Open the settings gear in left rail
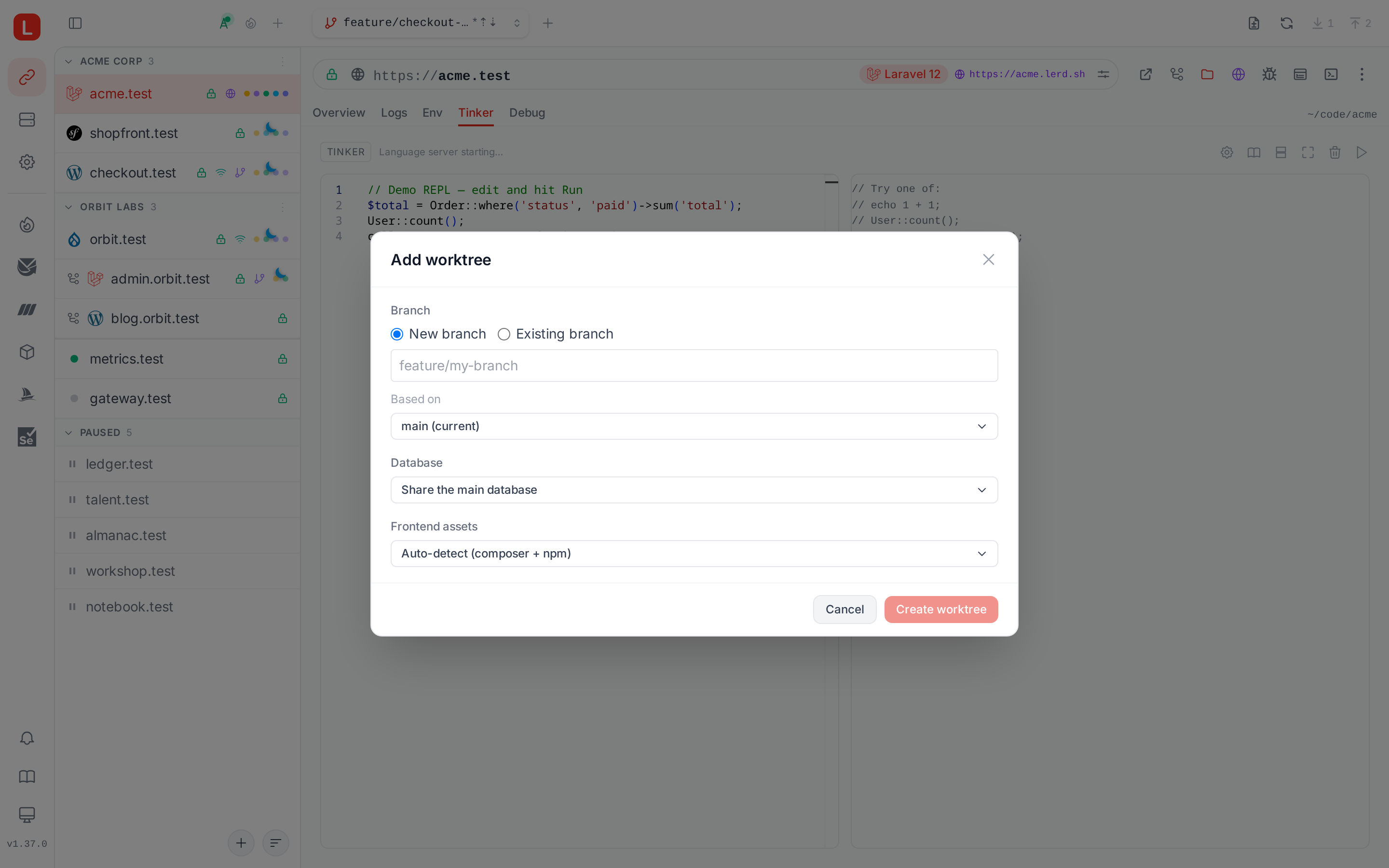This screenshot has height=868, width=1389. 27,162
